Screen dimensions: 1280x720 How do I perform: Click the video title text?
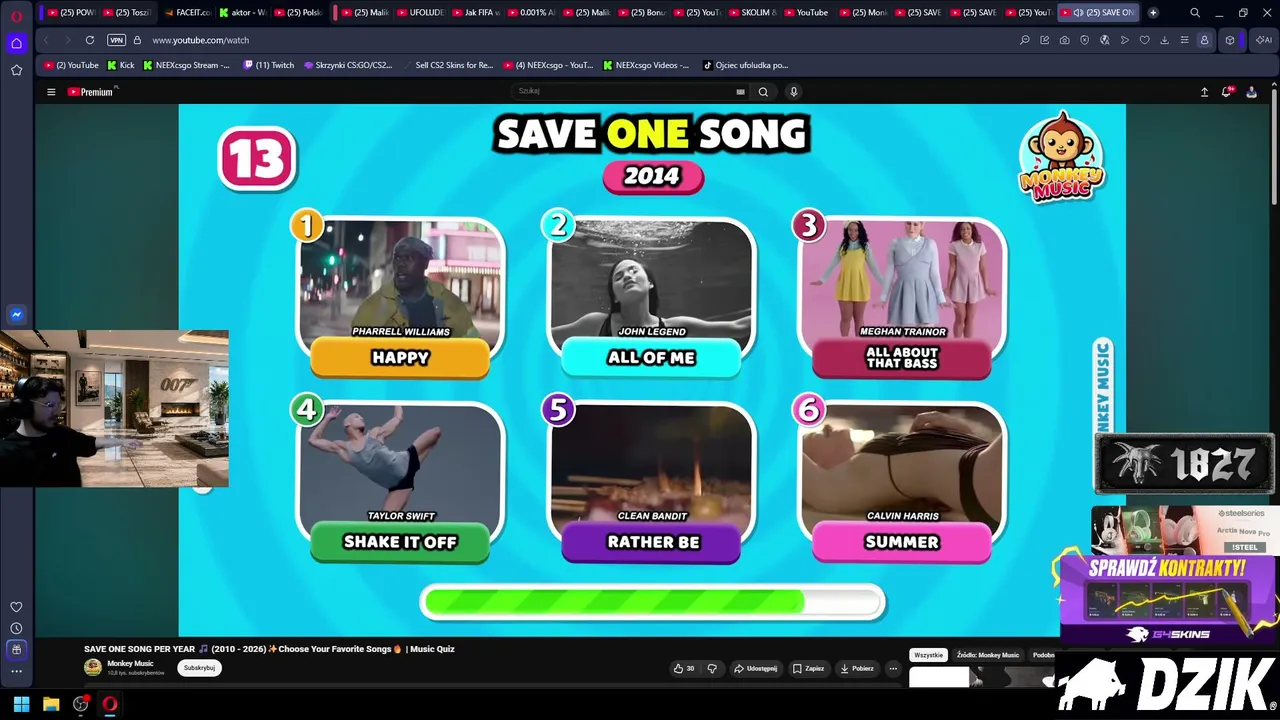pyautogui.click(x=269, y=649)
